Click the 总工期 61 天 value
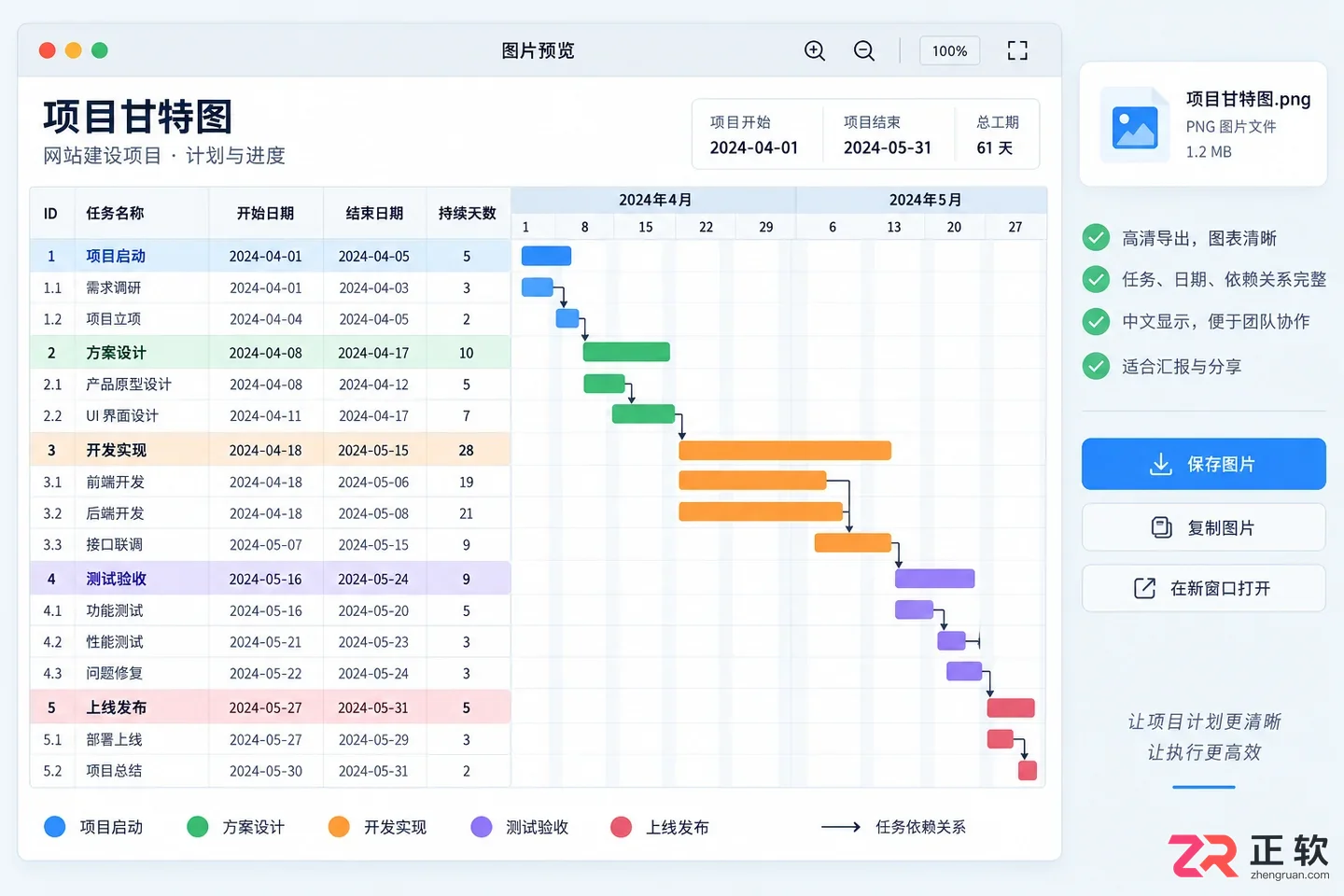 click(995, 147)
